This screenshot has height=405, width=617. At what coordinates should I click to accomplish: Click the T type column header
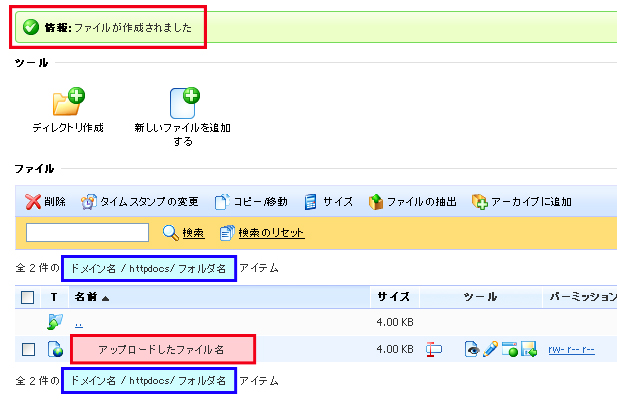[x=54, y=297]
